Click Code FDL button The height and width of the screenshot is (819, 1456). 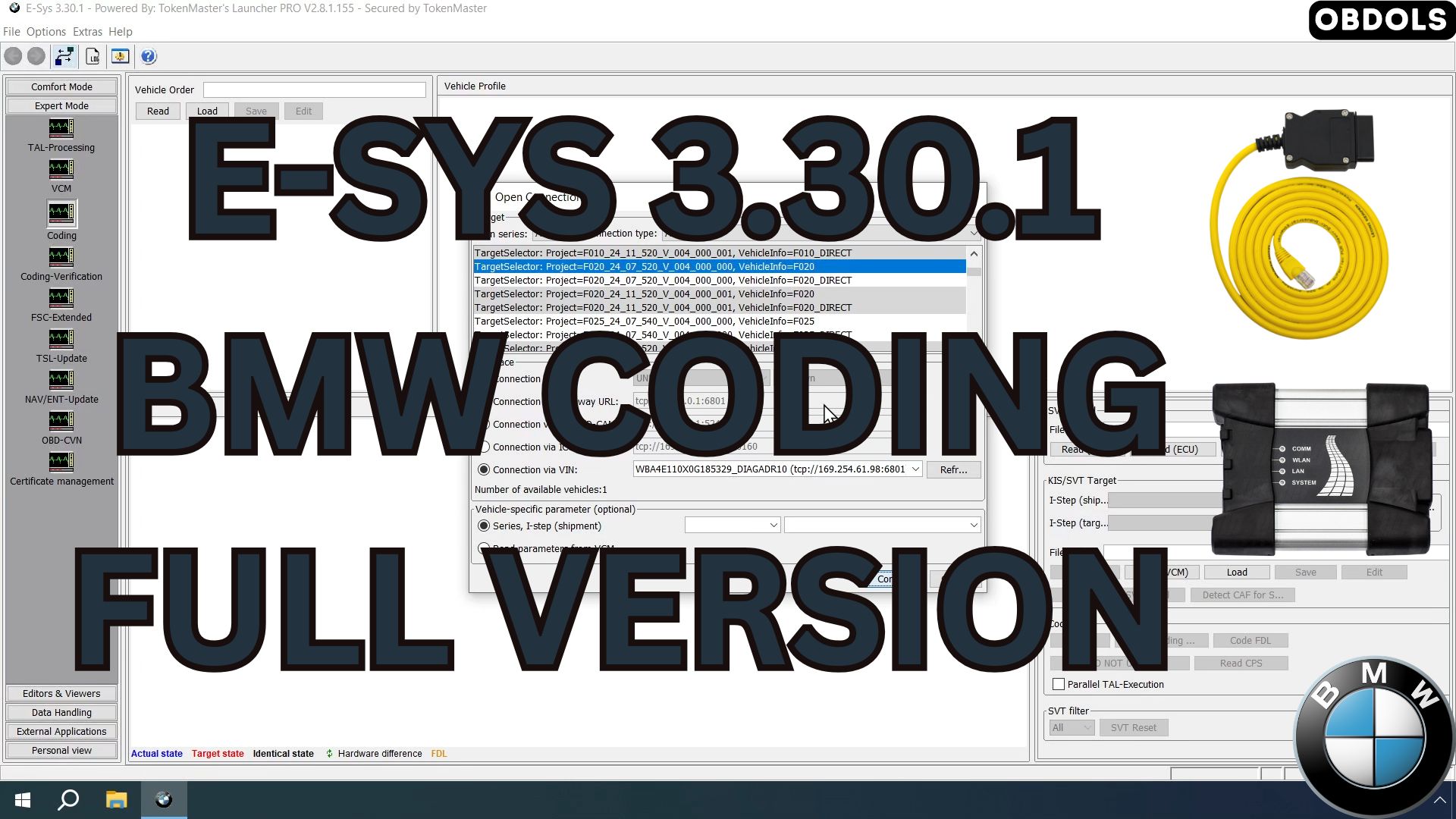[1250, 640]
